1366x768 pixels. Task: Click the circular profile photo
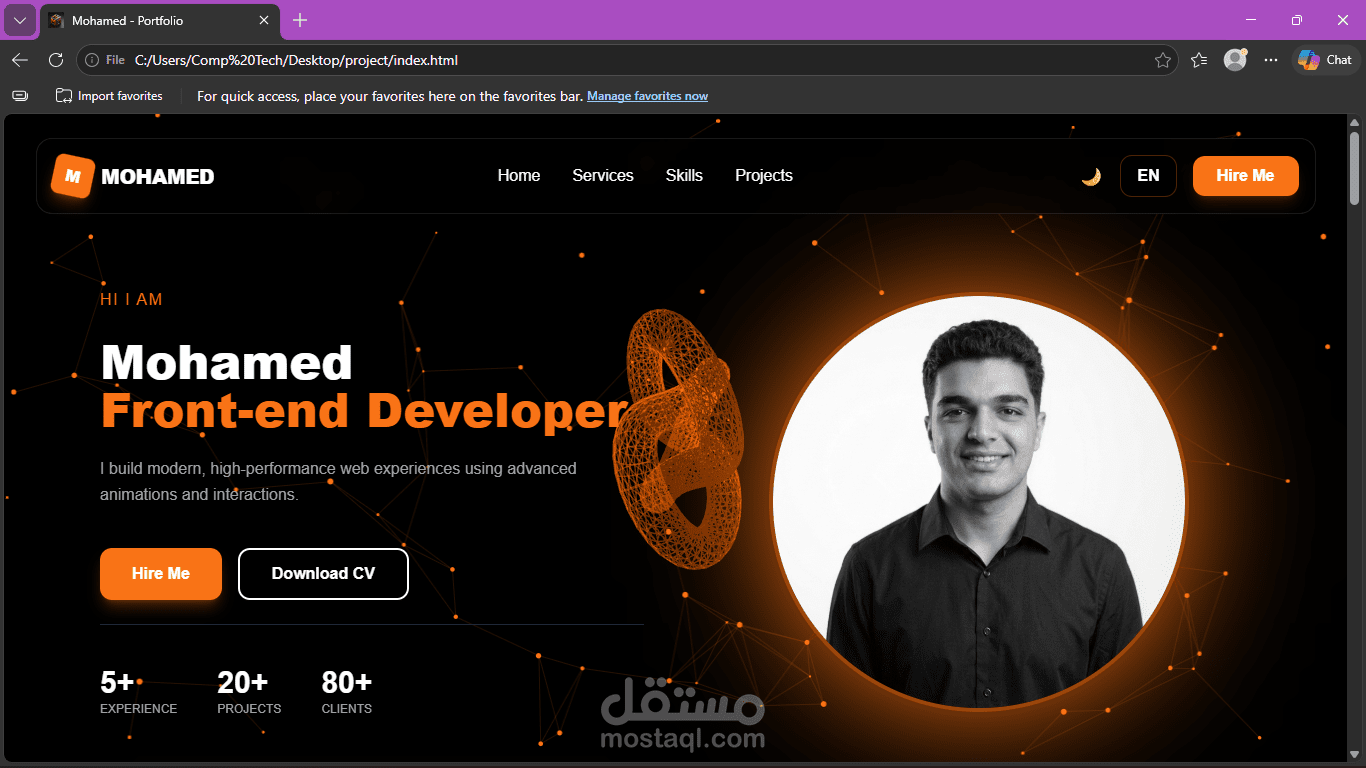click(x=979, y=501)
